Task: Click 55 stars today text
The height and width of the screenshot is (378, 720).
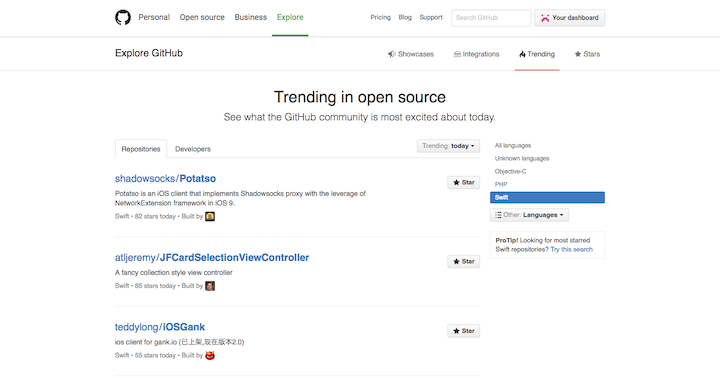Action: (155, 355)
